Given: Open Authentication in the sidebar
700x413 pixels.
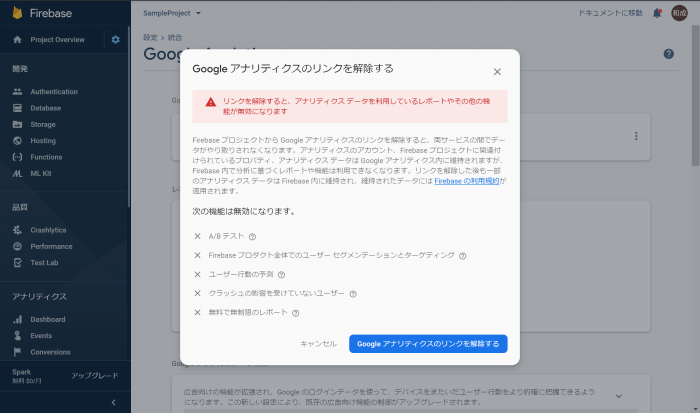Looking at the screenshot, I should click(x=54, y=92).
